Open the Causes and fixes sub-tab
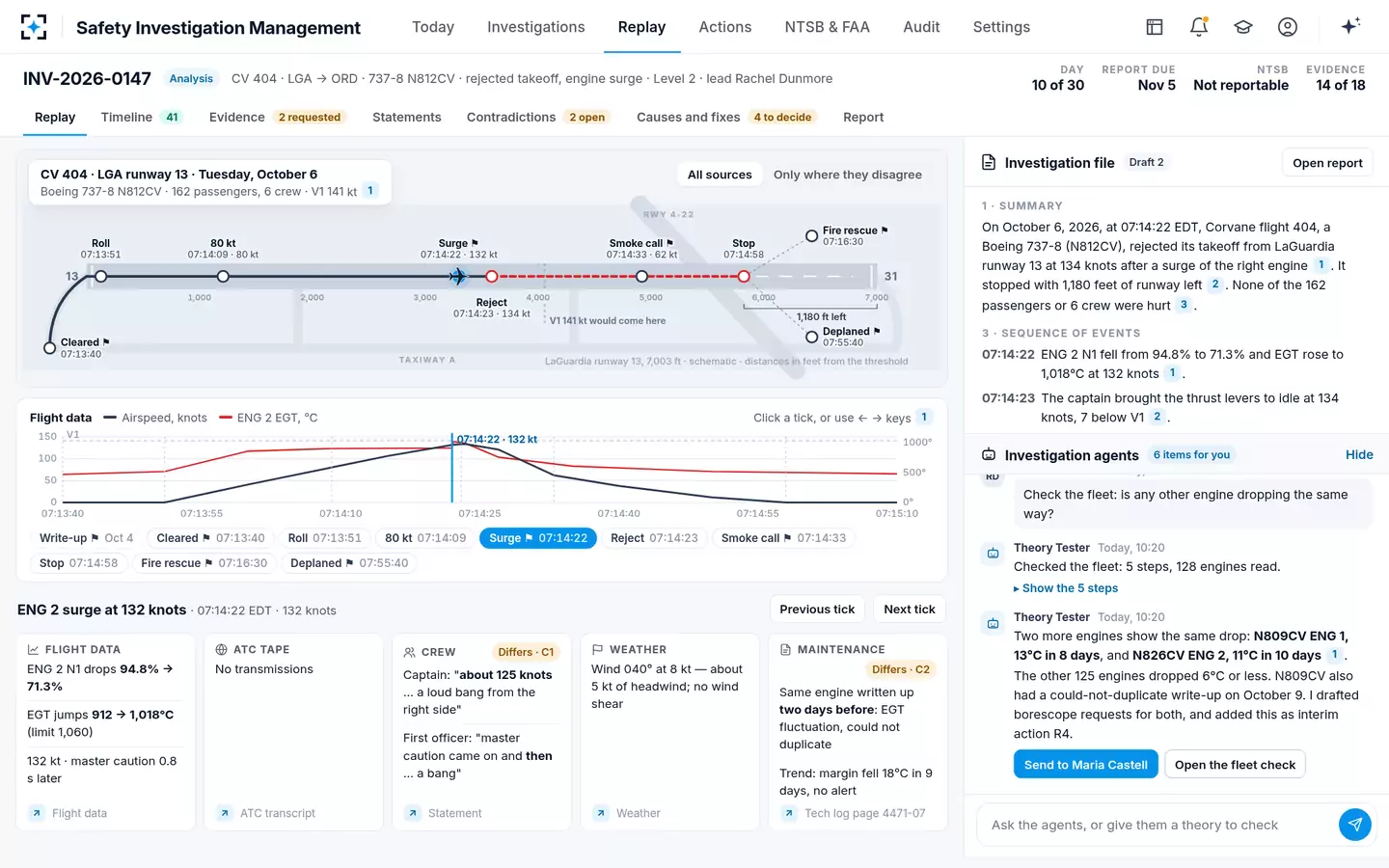 point(726,117)
